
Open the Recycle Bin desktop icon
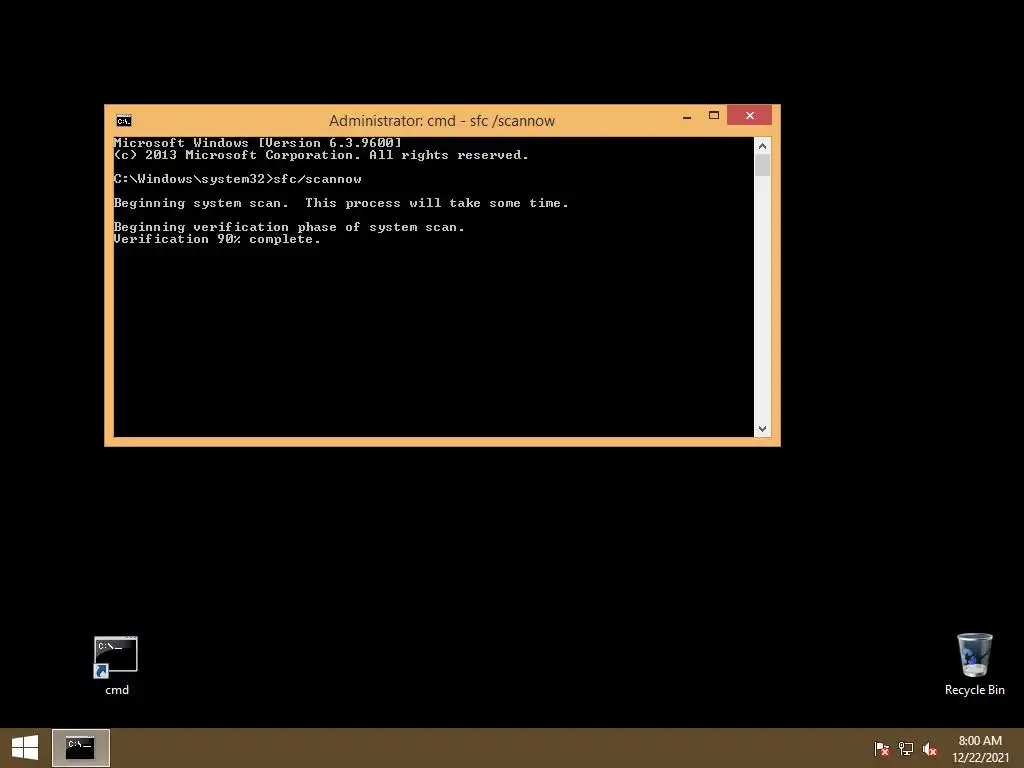[974, 664]
